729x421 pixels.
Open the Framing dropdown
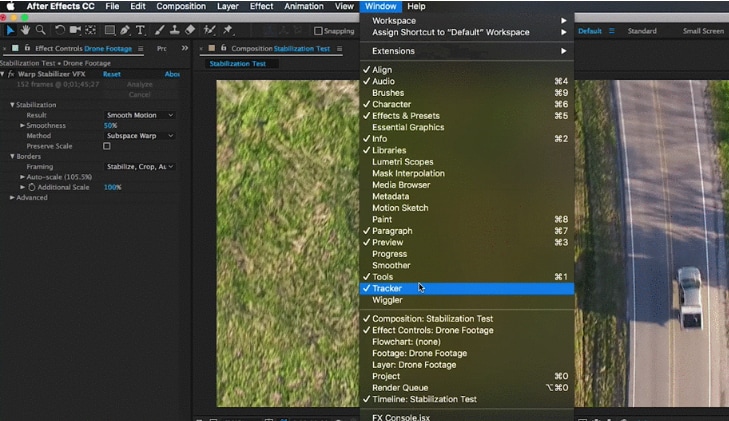139,166
